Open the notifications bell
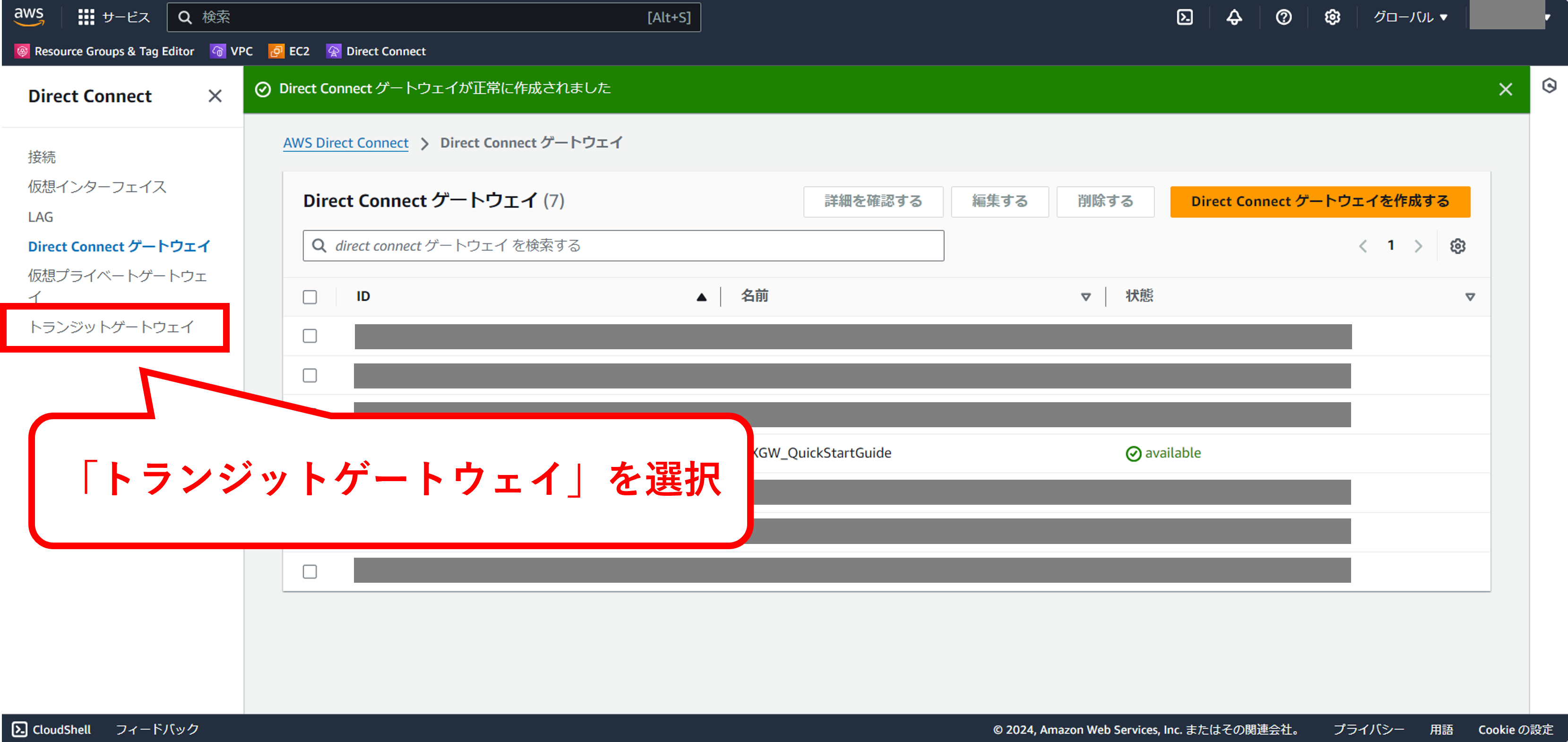This screenshot has height=742, width=1568. 1234,17
